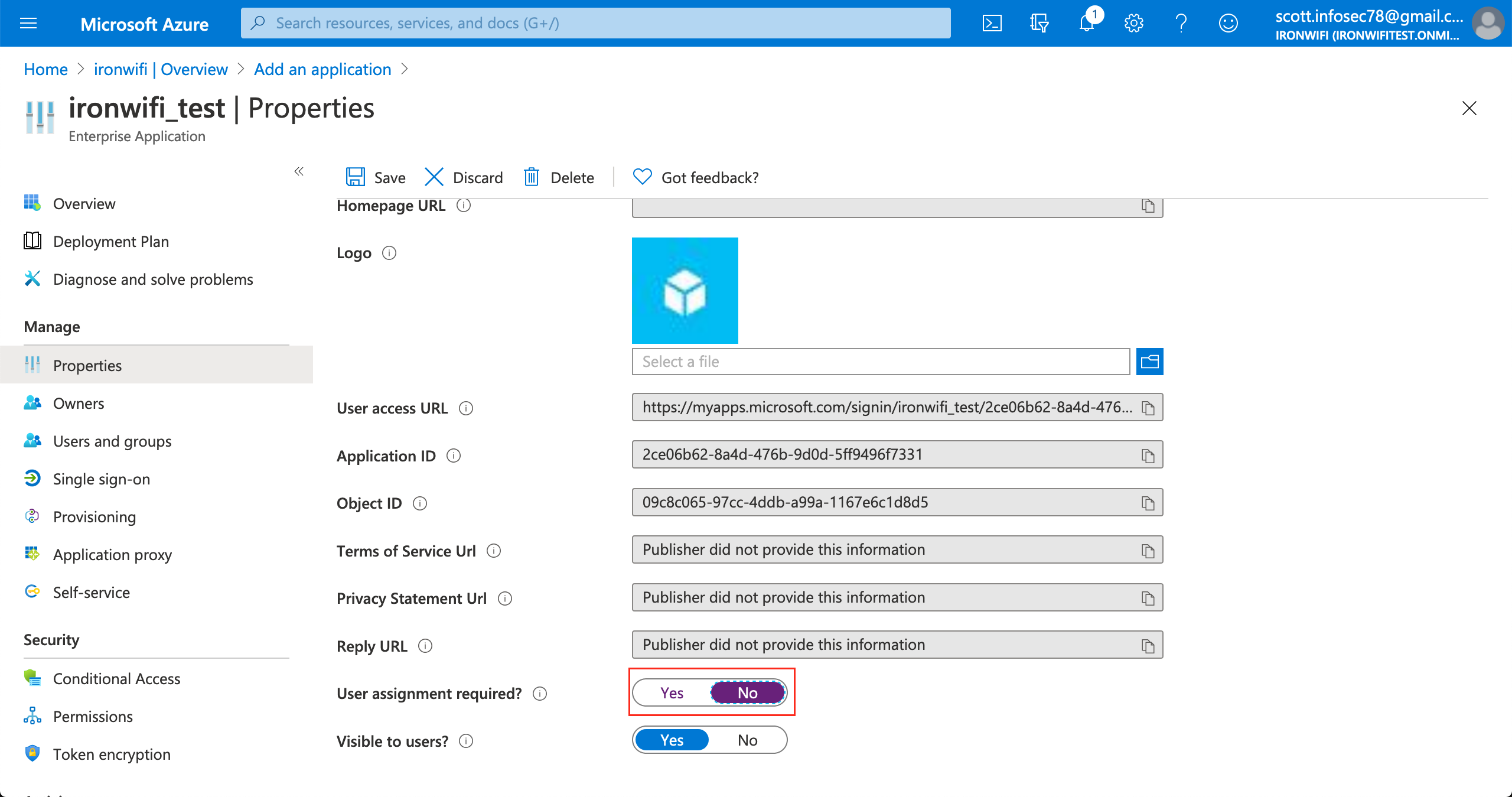Open Users and groups in the sidebar
The image size is (1512, 797).
(x=112, y=441)
